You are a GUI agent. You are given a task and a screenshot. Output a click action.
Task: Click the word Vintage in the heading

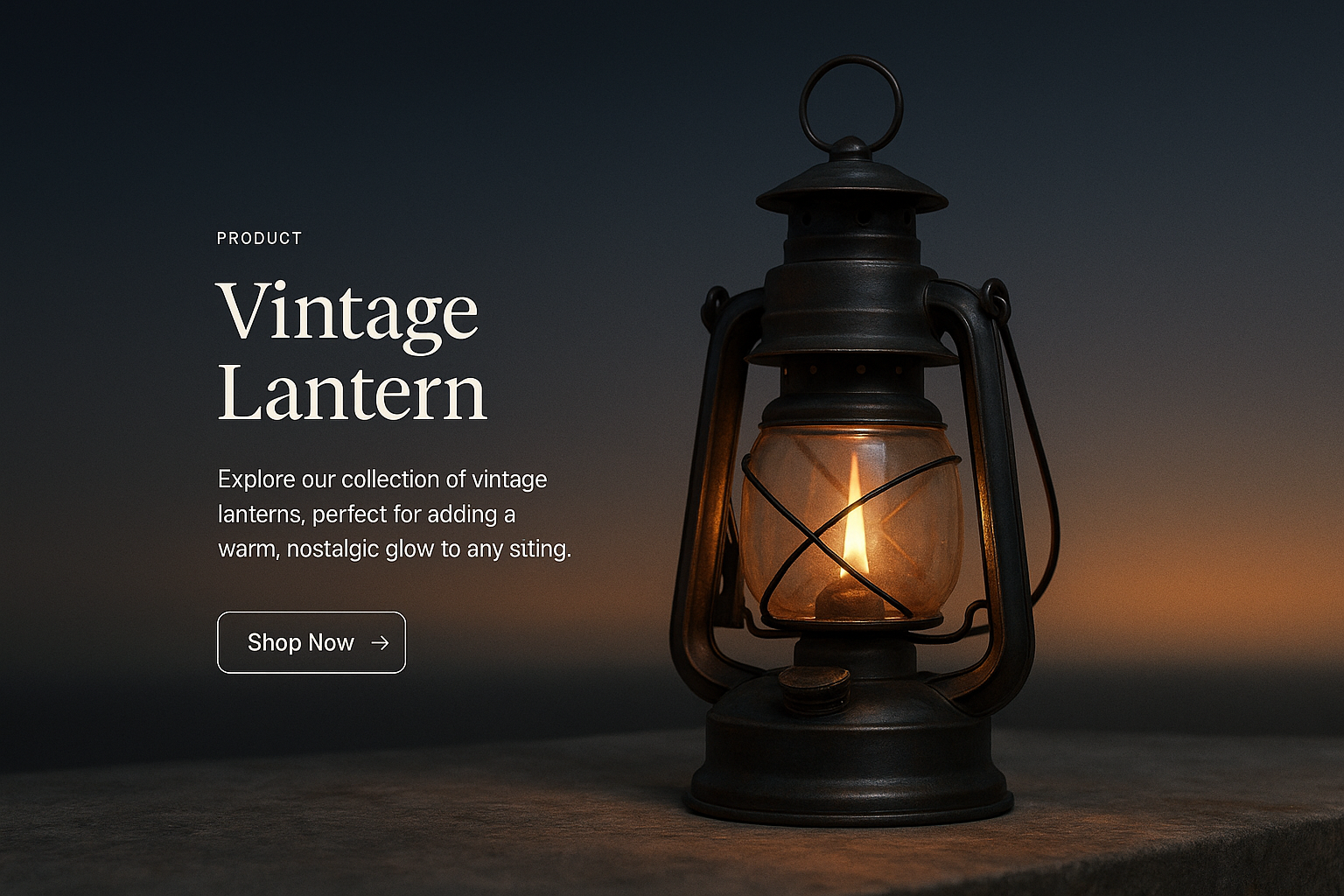pos(347,312)
